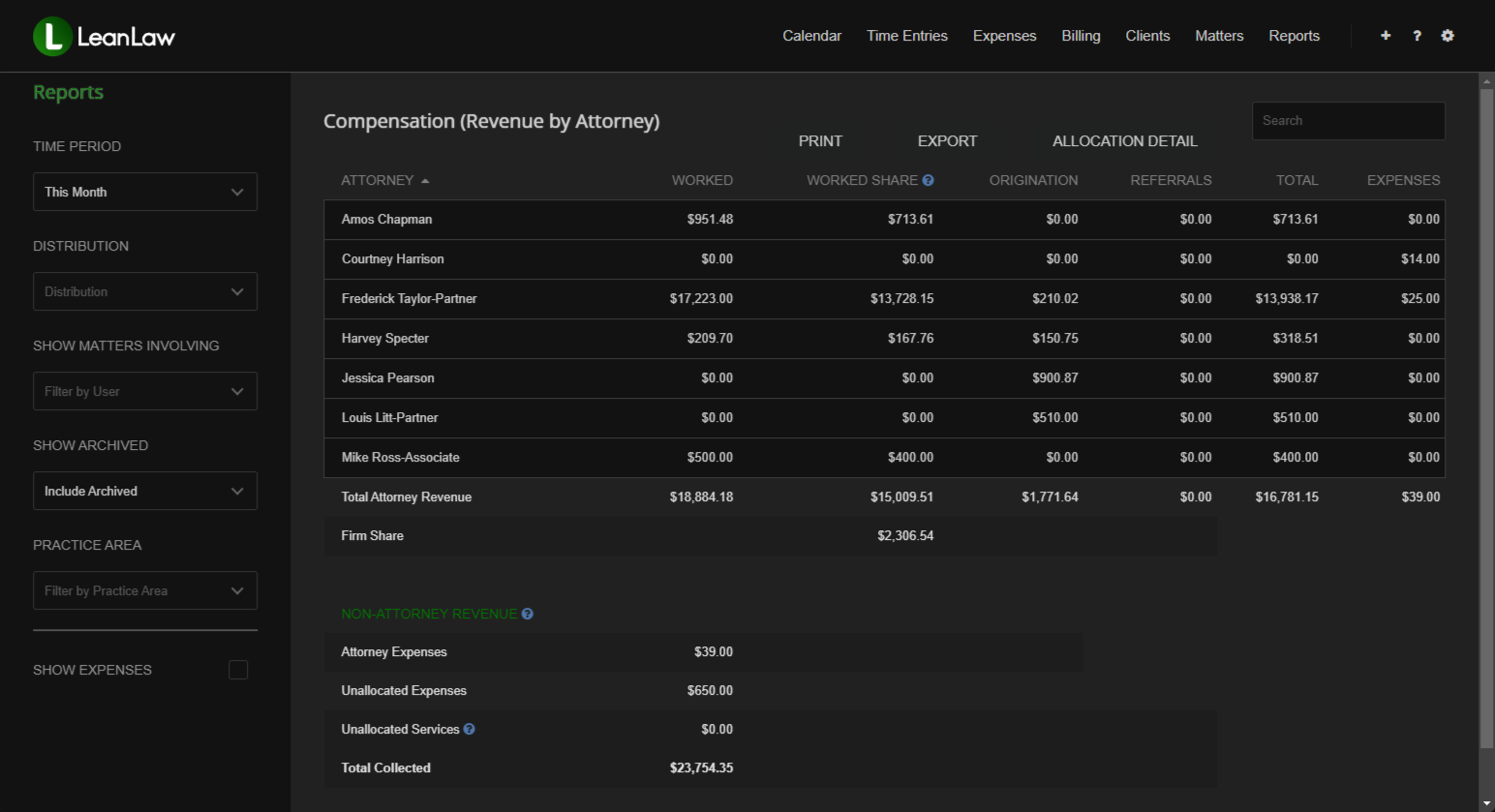Sort by the WORKED column header
1495x812 pixels.
click(x=702, y=180)
